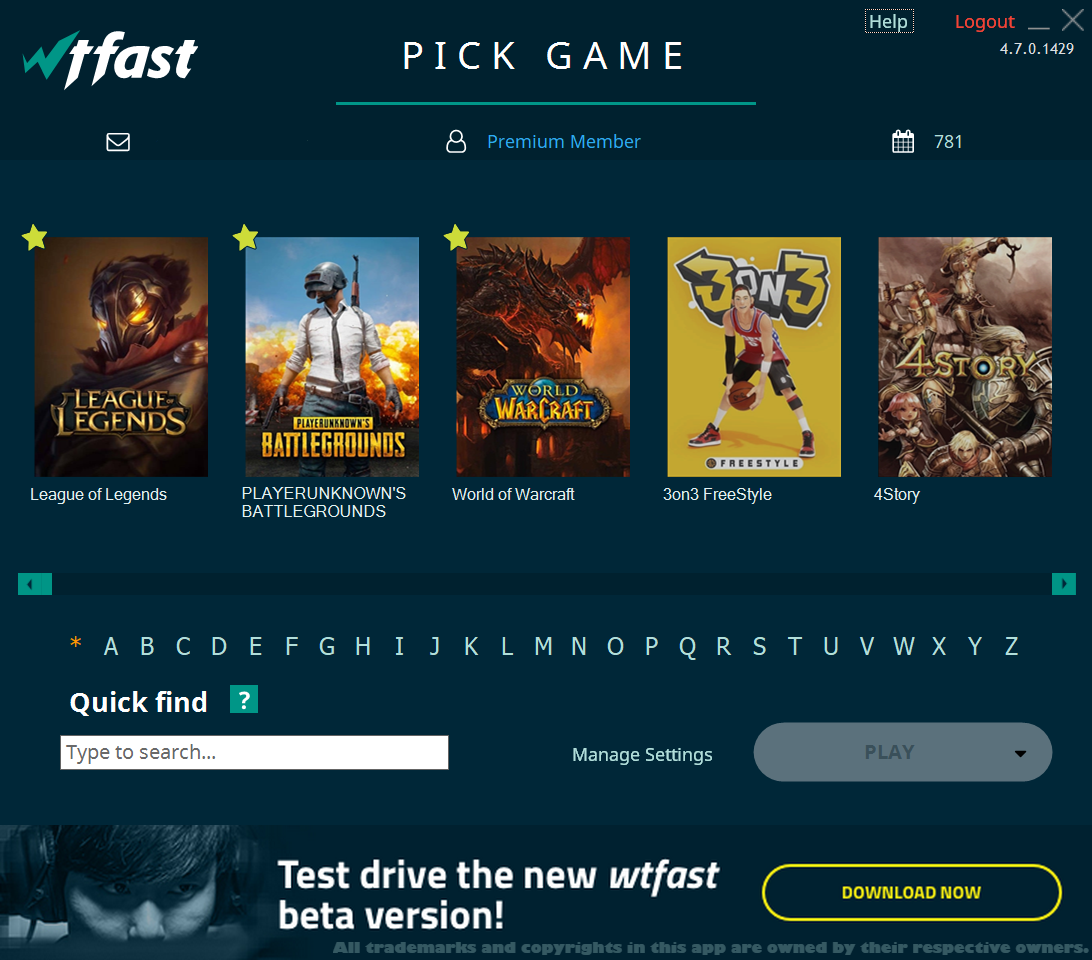Filter games by letter W
Screen dimensions: 1092x960
coord(903,646)
